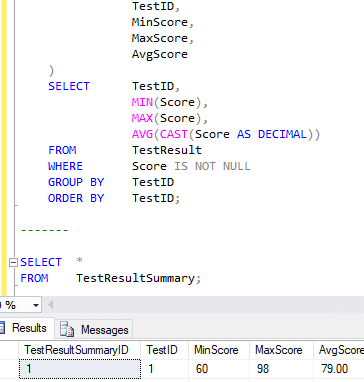Switch to the Results tab
The image size is (364, 382).
27,328
